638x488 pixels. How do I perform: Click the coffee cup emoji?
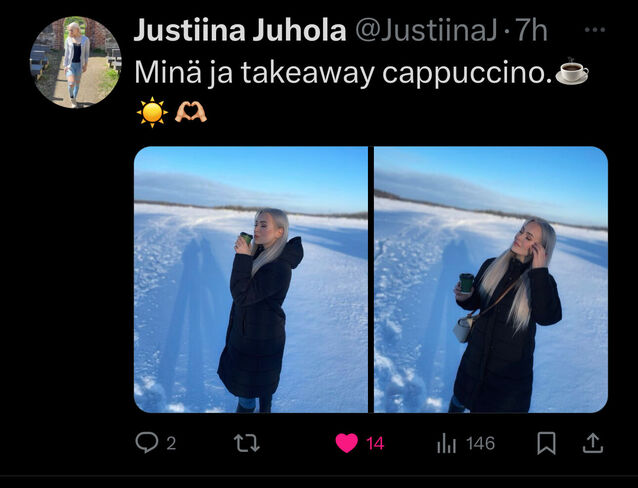pyautogui.click(x=572, y=71)
